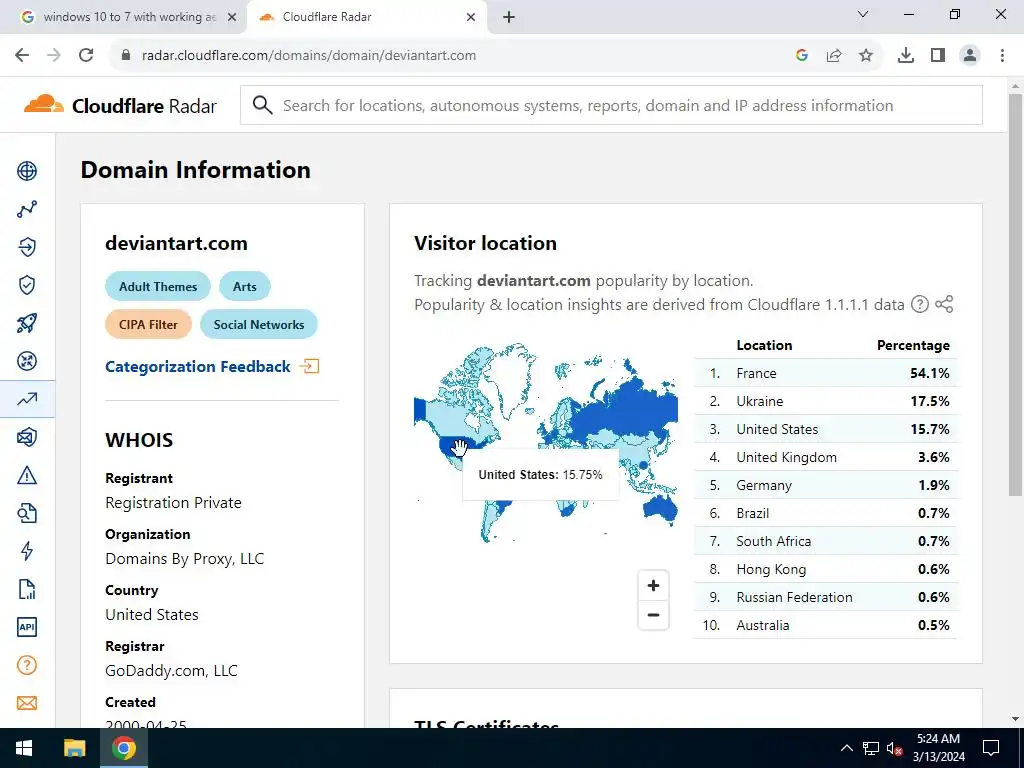The width and height of the screenshot is (1024, 768).
Task: Click the help icon beside Cloudflare 1.1.1.1 data
Action: tap(920, 304)
